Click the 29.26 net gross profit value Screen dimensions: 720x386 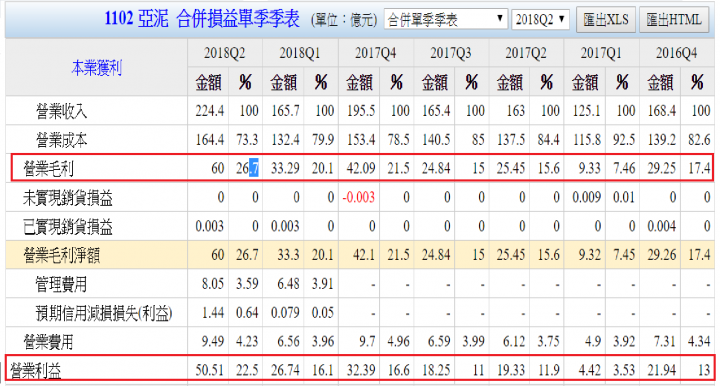pyautogui.click(x=662, y=255)
